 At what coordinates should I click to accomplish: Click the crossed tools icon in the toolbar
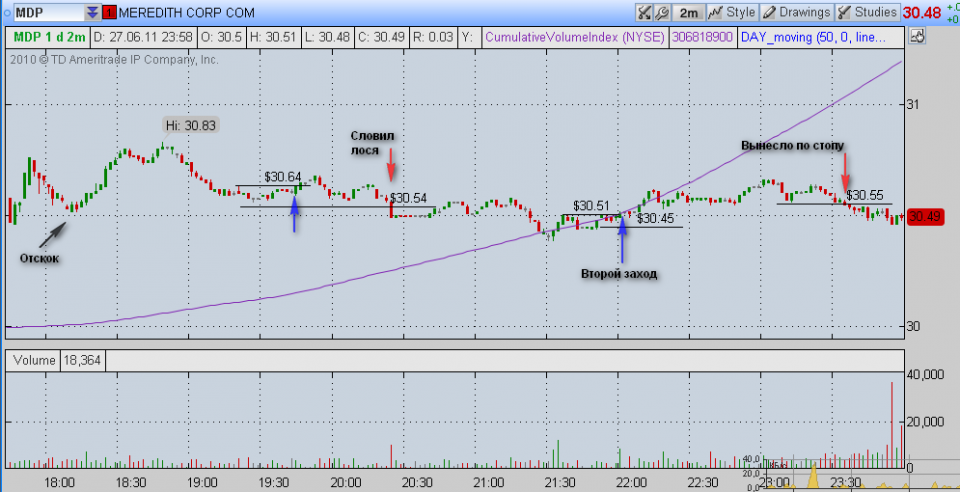645,13
